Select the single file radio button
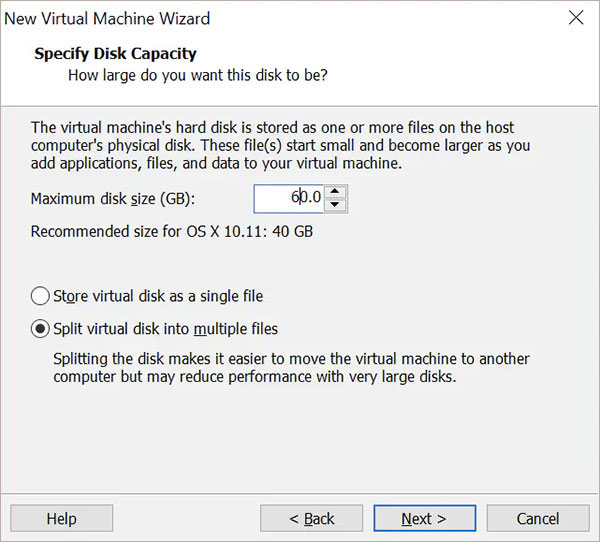 [40, 296]
